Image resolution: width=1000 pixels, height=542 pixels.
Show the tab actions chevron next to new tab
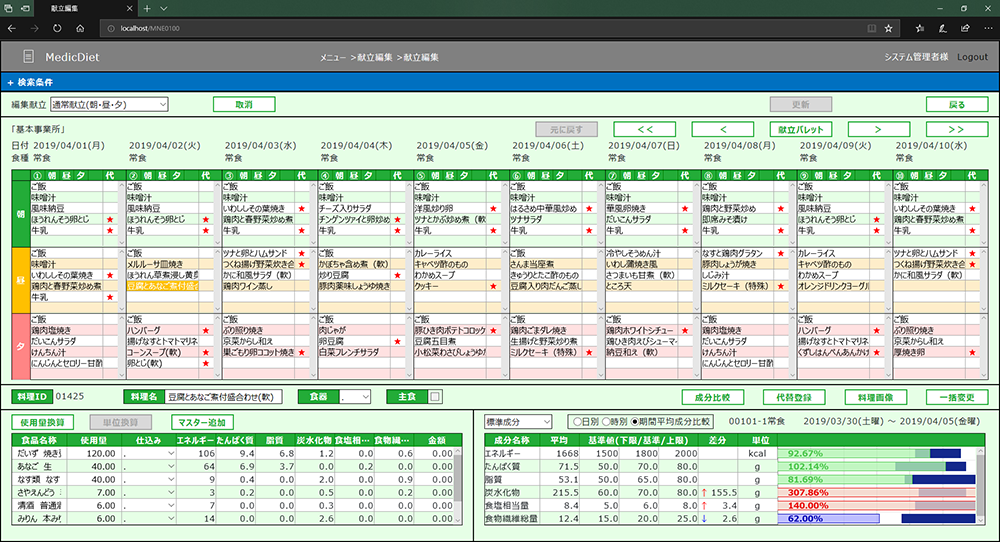click(163, 8)
